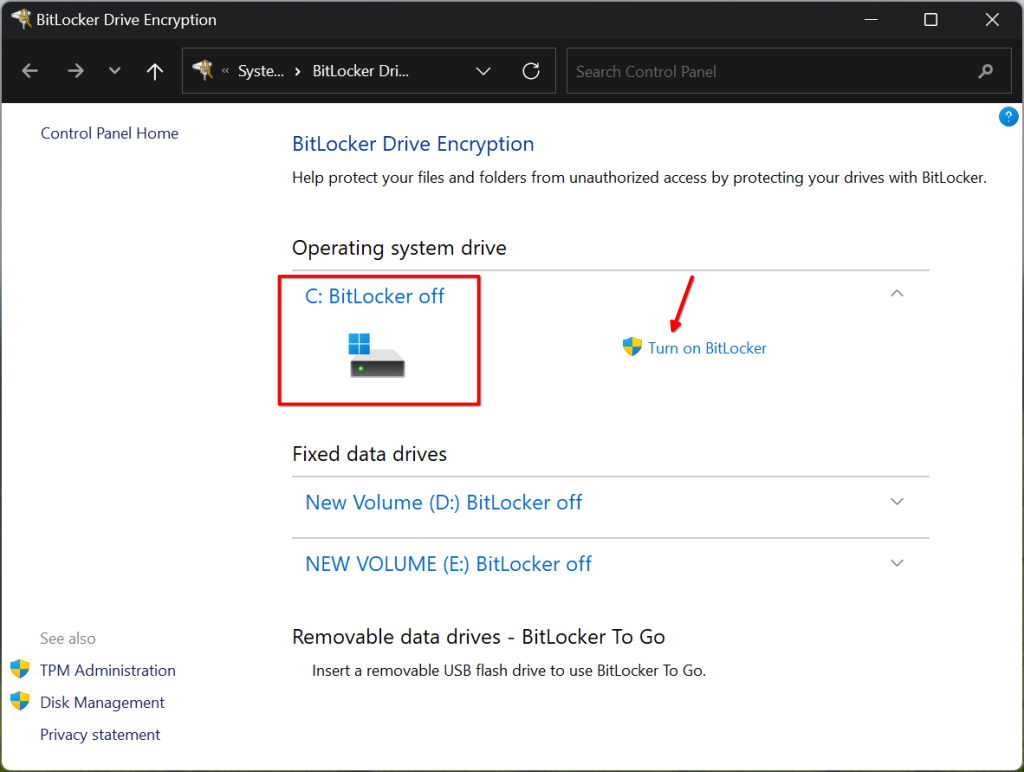This screenshot has height=772, width=1024.
Task: Open the address bar history dropdown
Action: coord(483,71)
